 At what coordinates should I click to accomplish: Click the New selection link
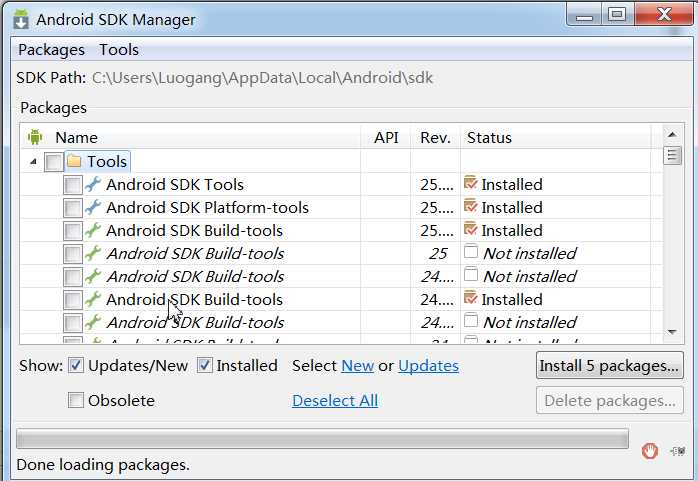click(357, 366)
